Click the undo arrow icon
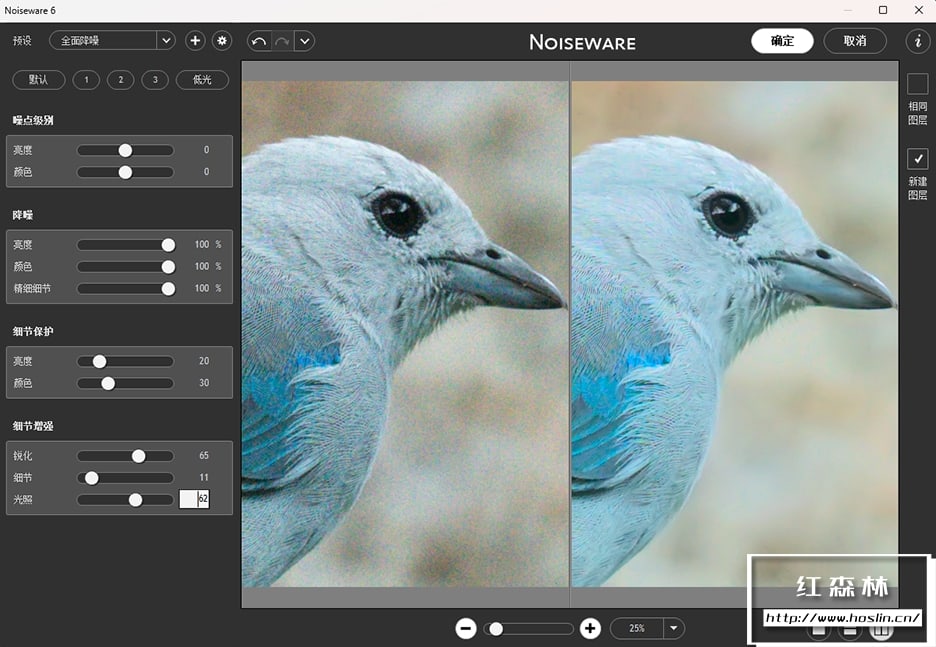The image size is (936, 647). point(259,41)
